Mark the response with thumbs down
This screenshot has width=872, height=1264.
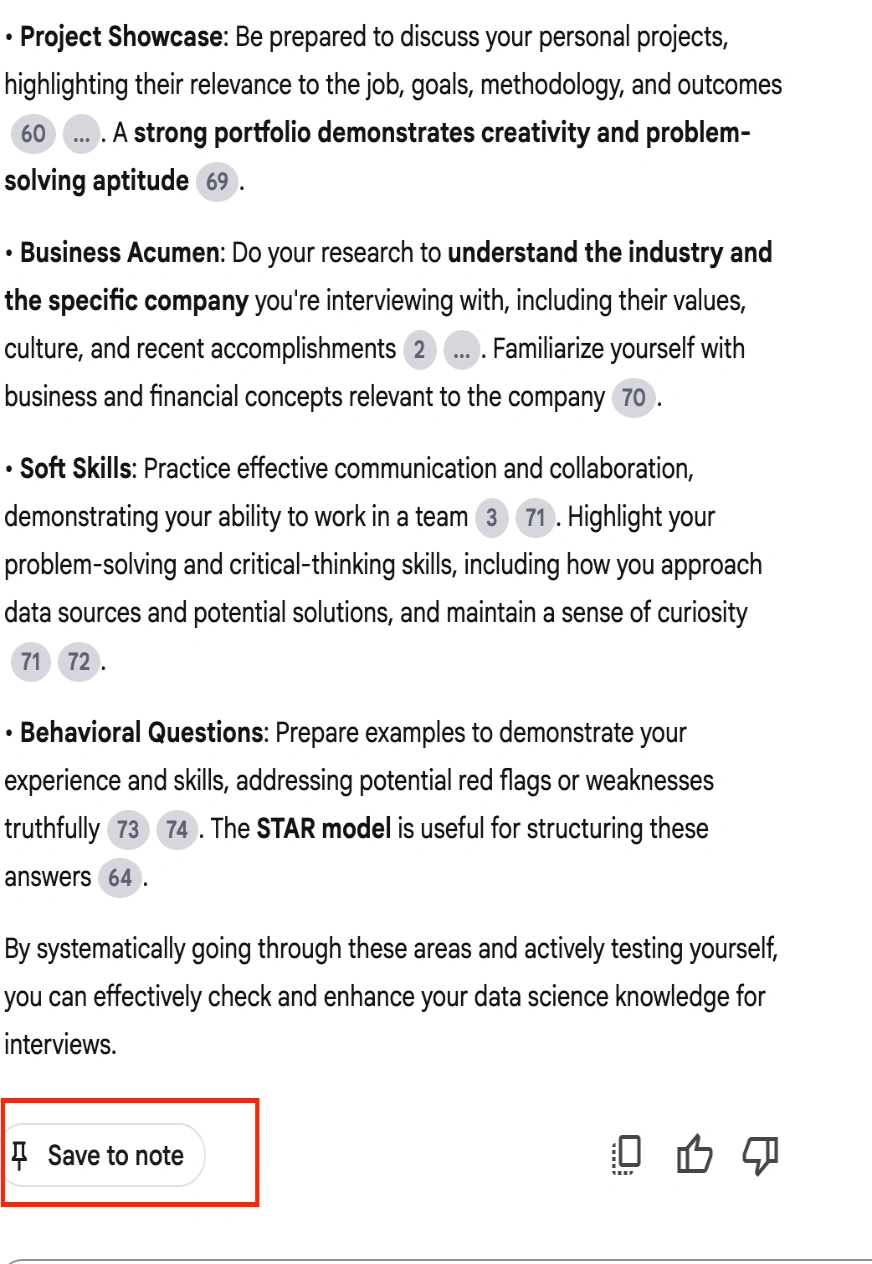tap(760, 1156)
